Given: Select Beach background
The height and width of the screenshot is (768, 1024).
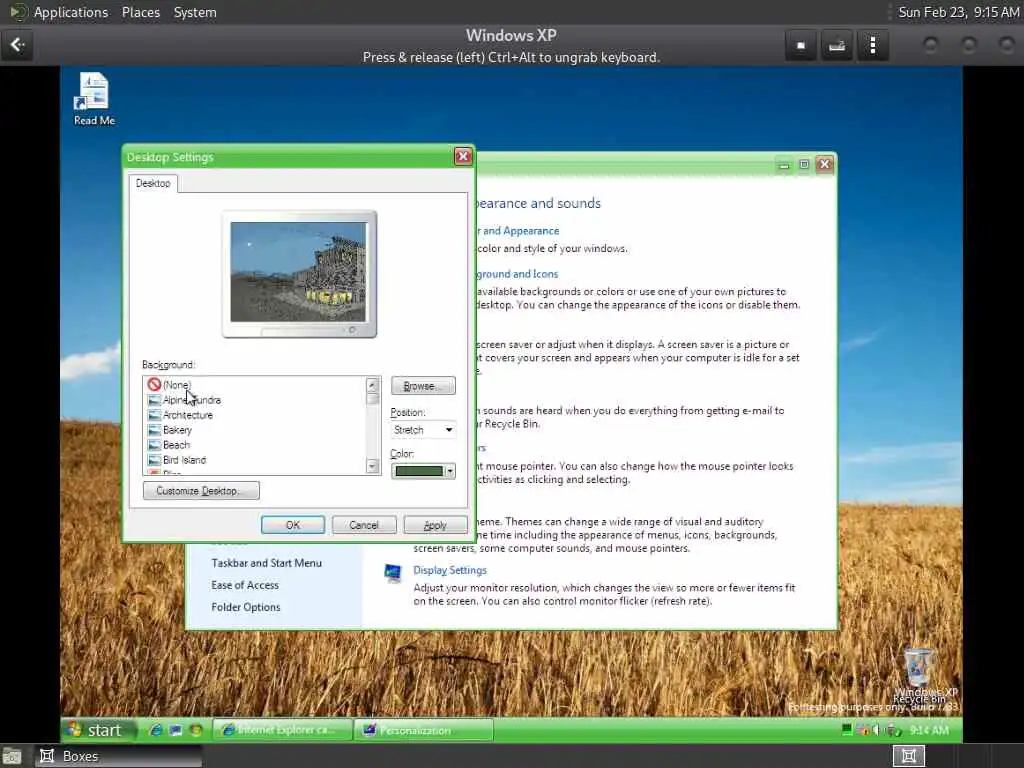Looking at the screenshot, I should (x=169, y=445).
